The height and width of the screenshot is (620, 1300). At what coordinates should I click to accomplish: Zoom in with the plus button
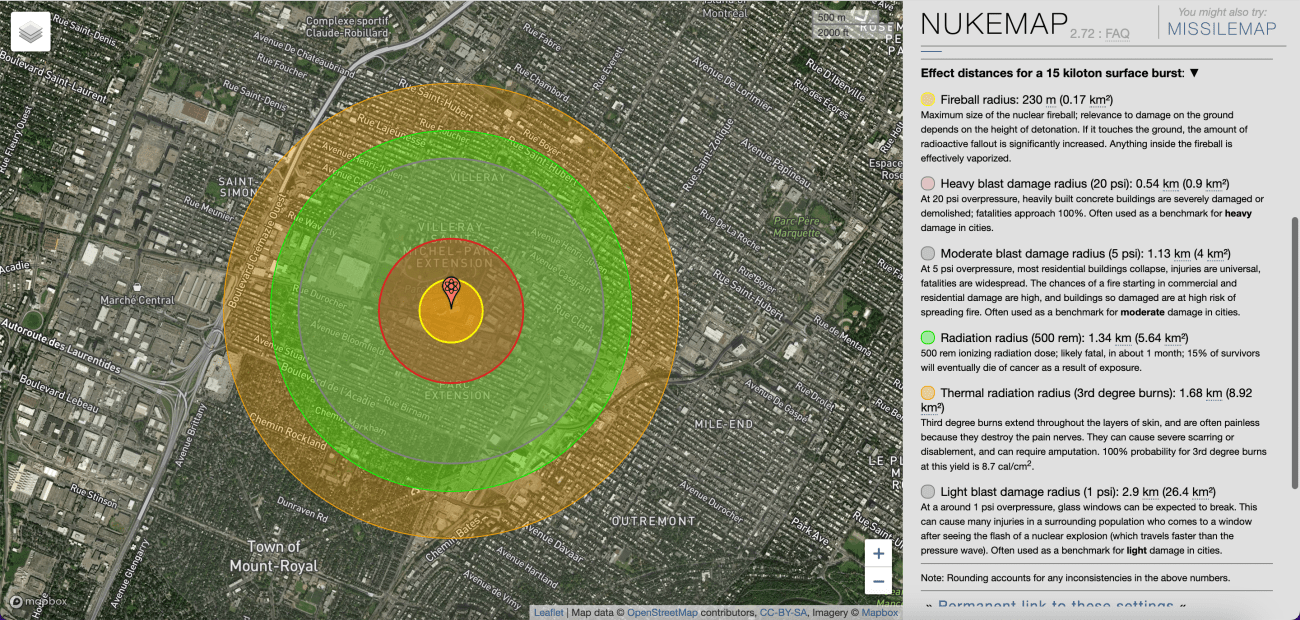[878, 553]
